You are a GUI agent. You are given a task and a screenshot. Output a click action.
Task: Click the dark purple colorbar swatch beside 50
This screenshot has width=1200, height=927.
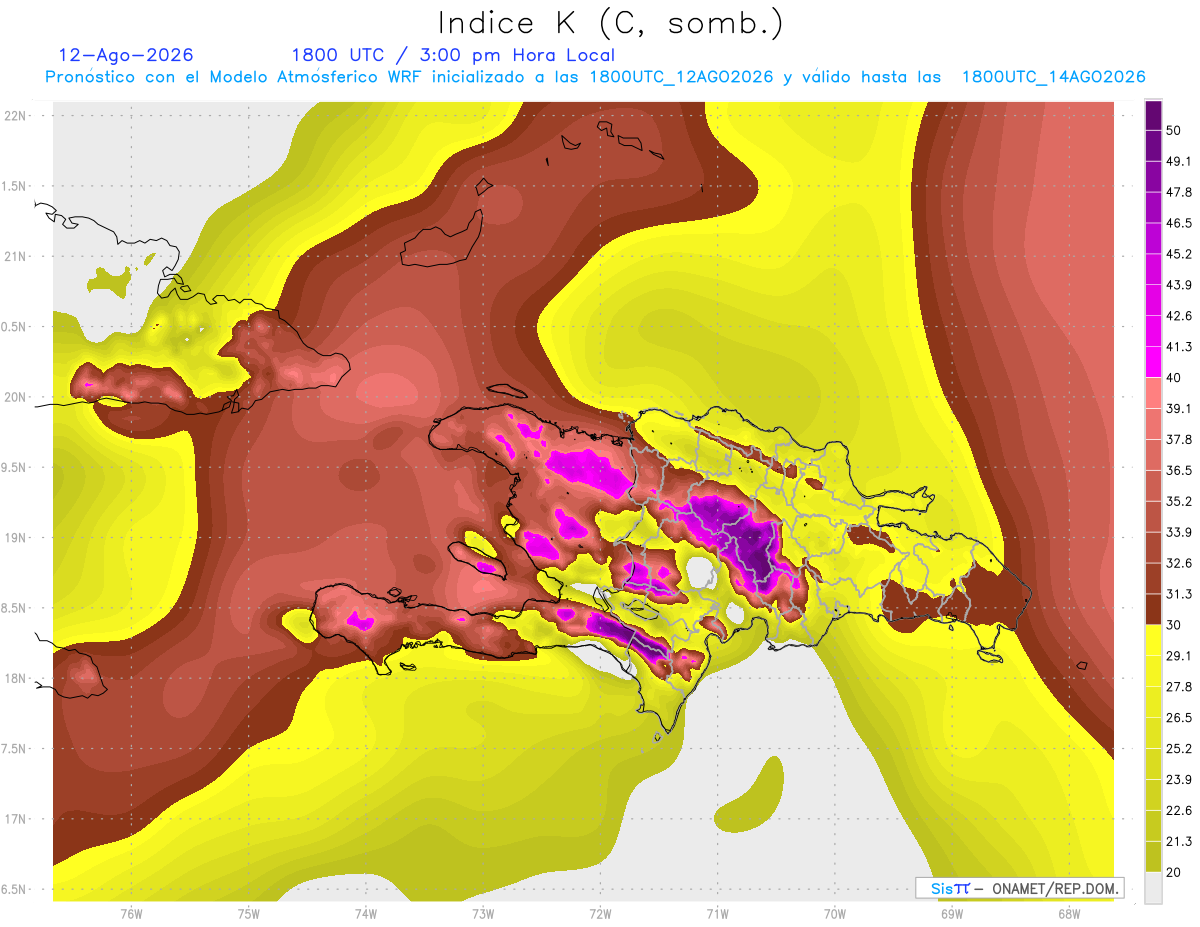(1153, 113)
